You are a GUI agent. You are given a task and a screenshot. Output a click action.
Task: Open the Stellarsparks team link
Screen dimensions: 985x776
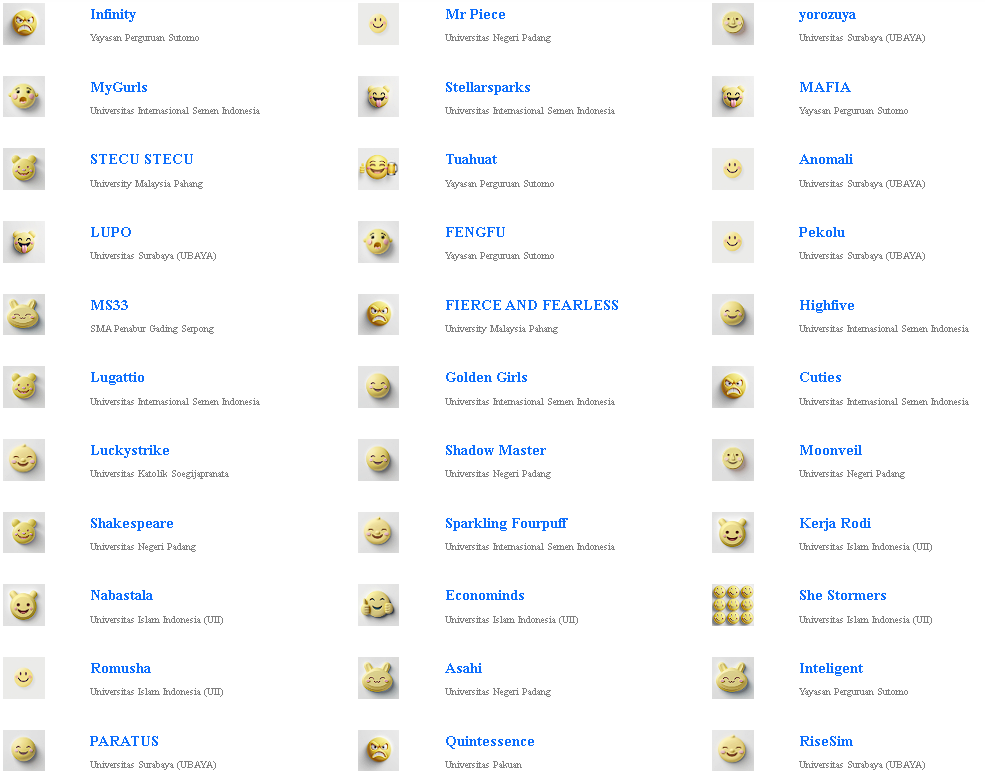487,87
